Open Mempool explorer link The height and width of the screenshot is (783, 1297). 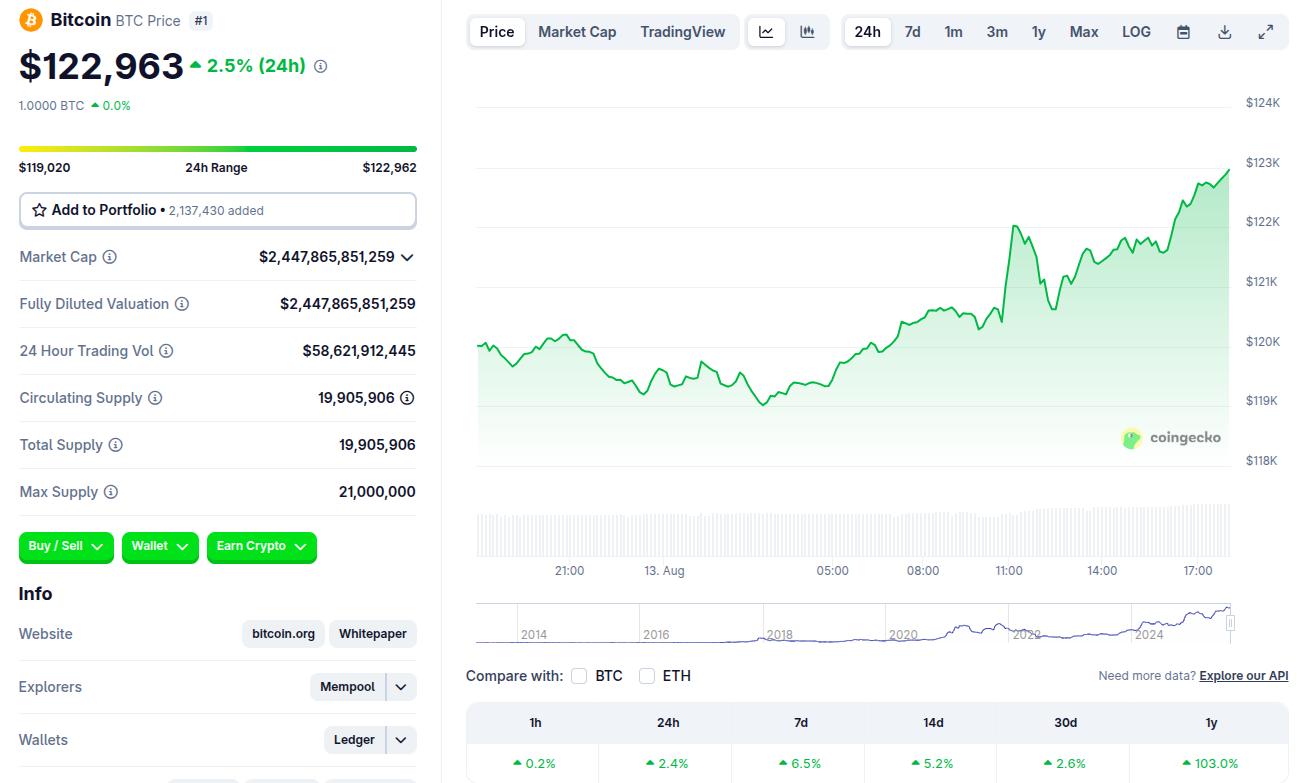(x=348, y=687)
